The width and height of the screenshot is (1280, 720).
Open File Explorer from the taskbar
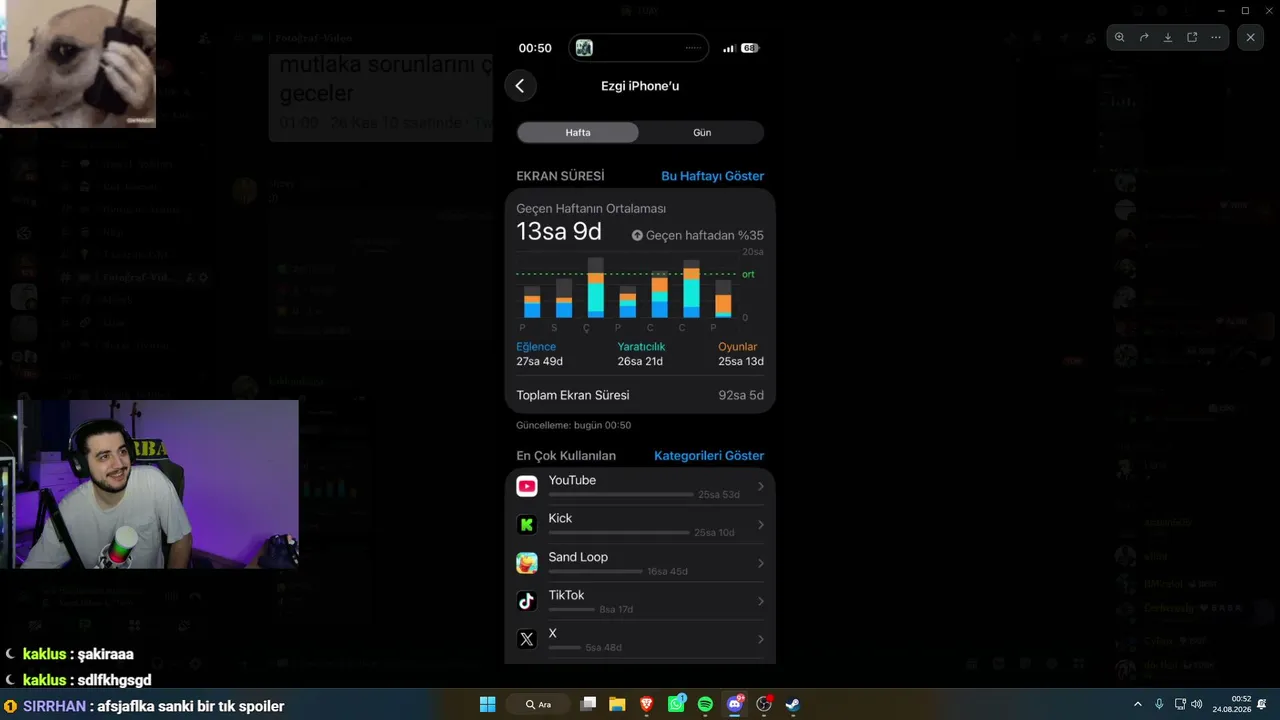pos(617,704)
